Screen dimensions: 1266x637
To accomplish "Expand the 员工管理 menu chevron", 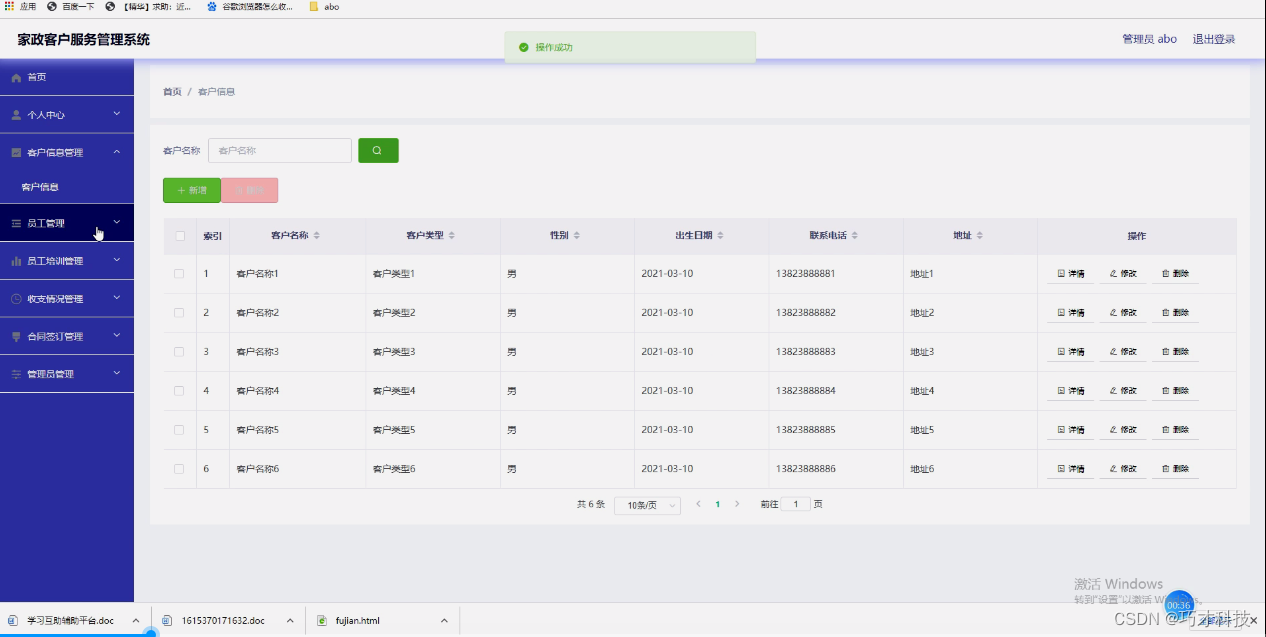I will pos(117,222).
